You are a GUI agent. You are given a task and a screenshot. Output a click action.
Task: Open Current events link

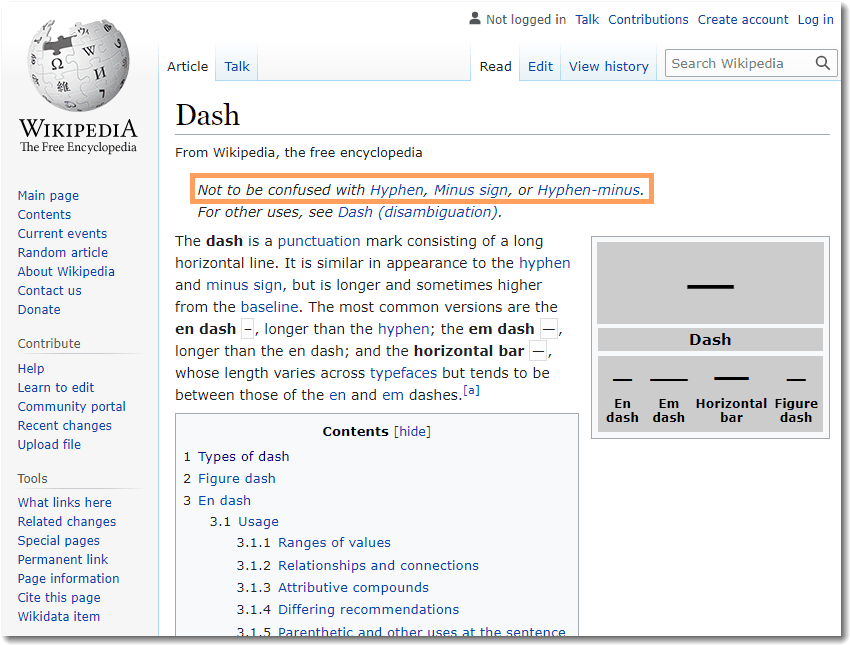[x=62, y=234]
